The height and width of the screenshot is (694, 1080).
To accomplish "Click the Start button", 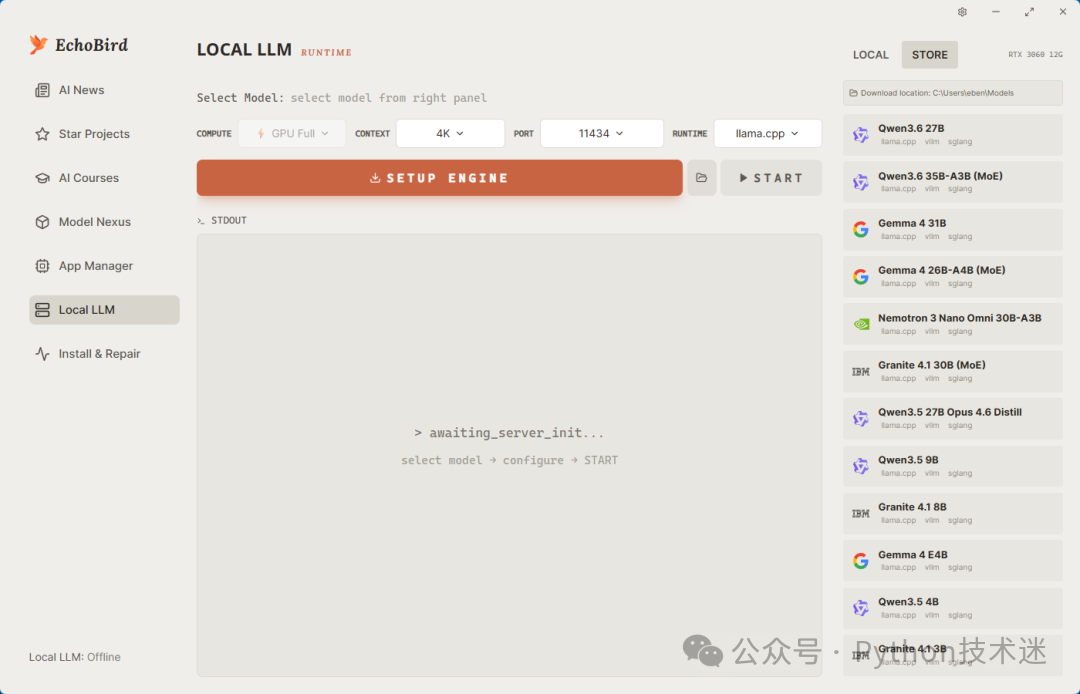I will click(771, 178).
